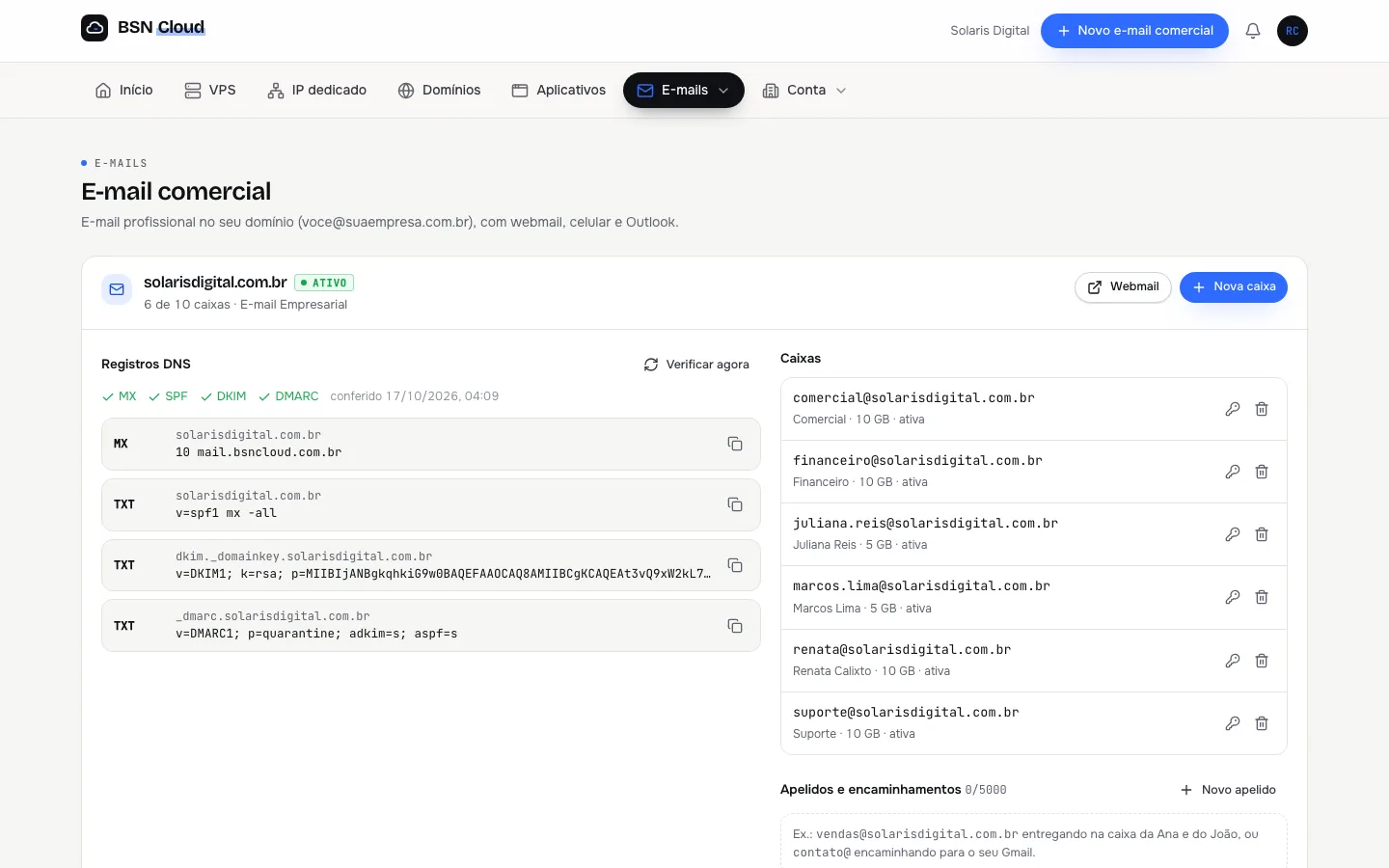
Task: Go to the Domínios section
Action: click(x=439, y=91)
